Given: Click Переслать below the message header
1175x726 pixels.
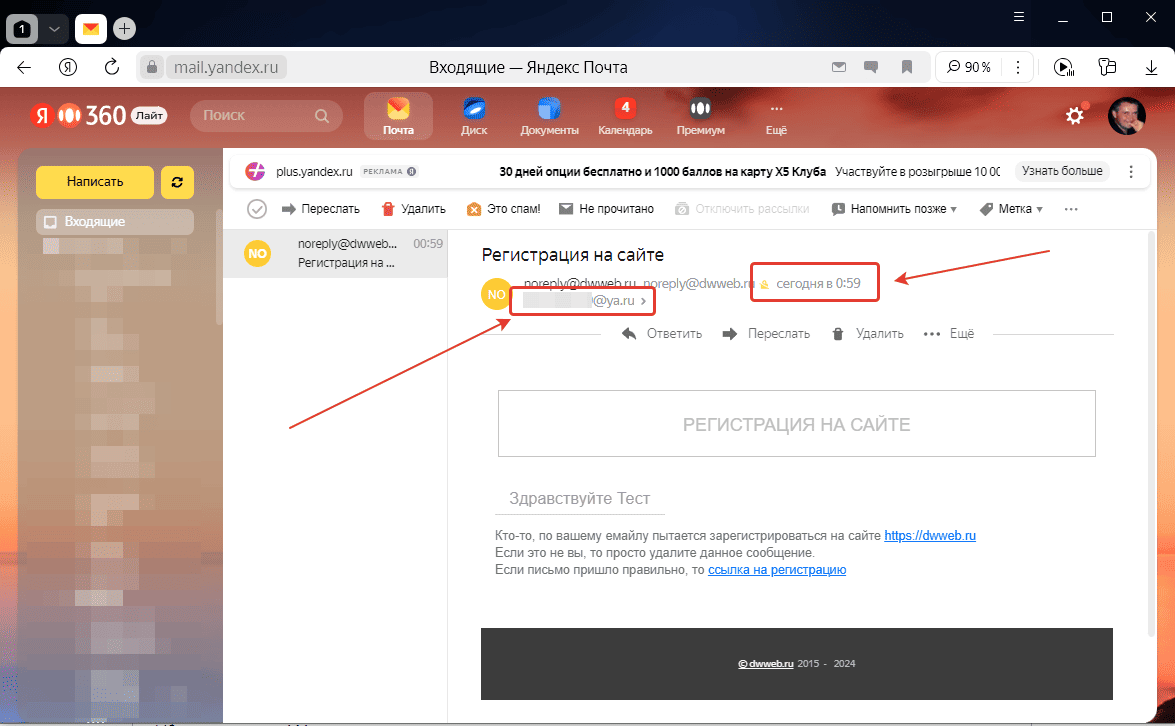Looking at the screenshot, I should click(x=766, y=333).
